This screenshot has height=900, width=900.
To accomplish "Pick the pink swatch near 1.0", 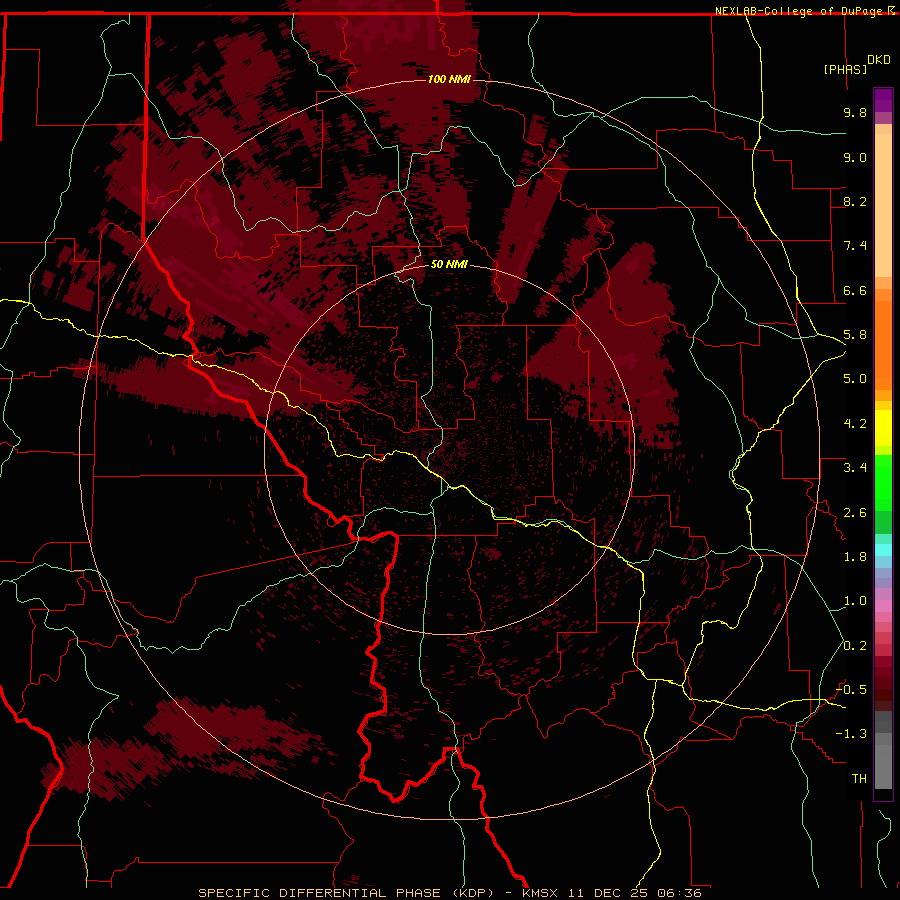I will coord(883,606).
